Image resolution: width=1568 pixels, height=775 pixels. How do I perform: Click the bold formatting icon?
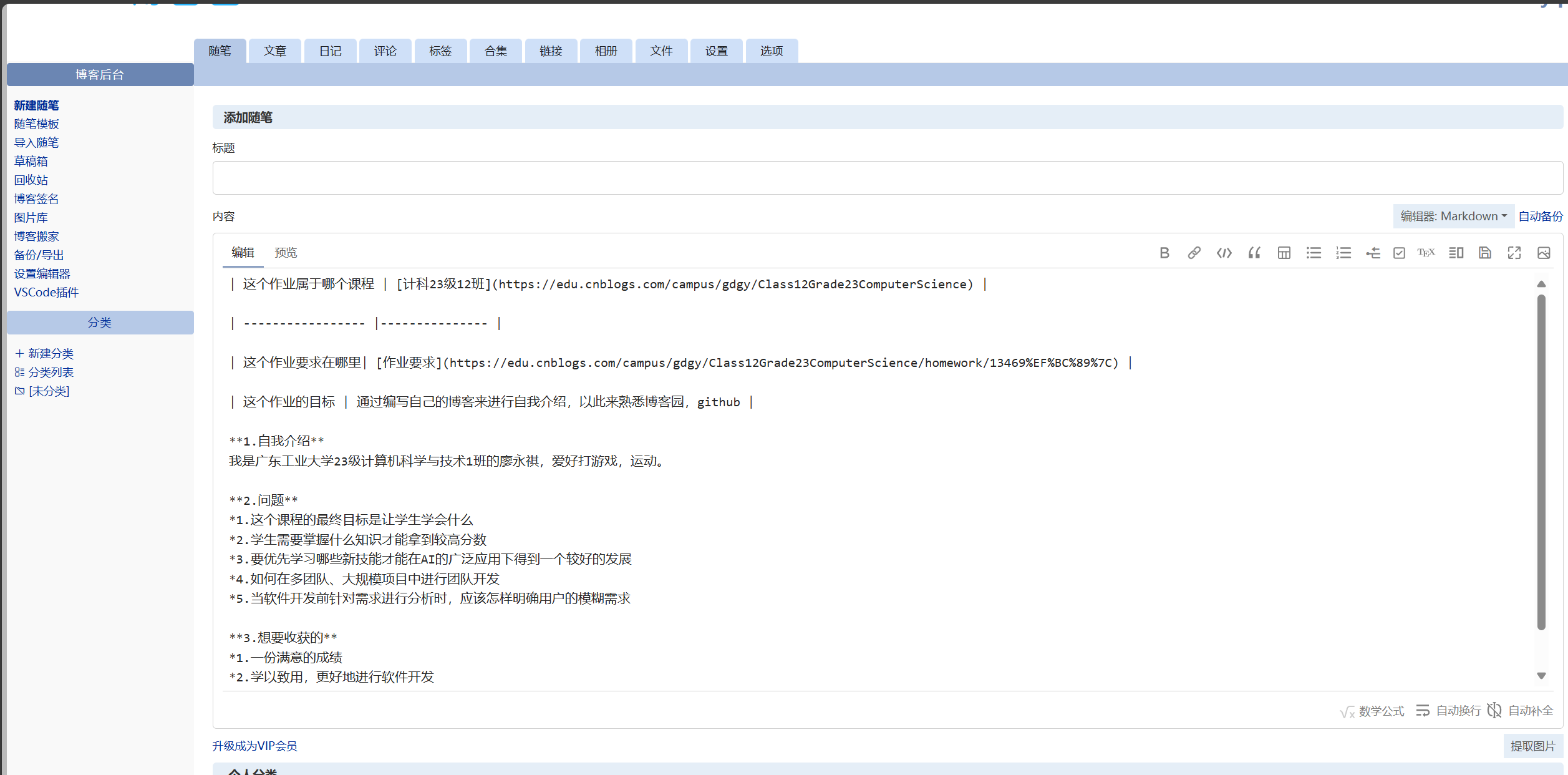pyautogui.click(x=1164, y=253)
